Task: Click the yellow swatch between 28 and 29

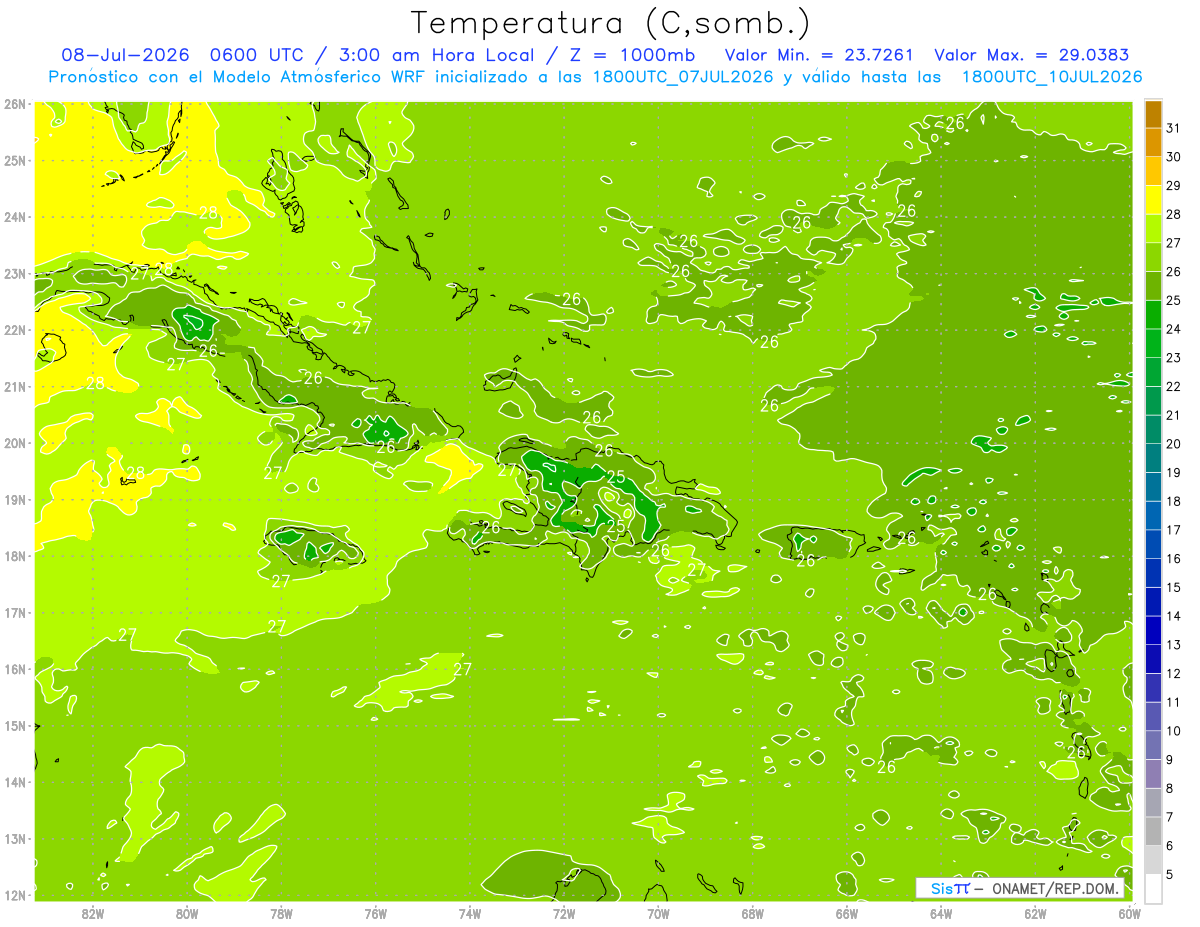Action: 1153,200
